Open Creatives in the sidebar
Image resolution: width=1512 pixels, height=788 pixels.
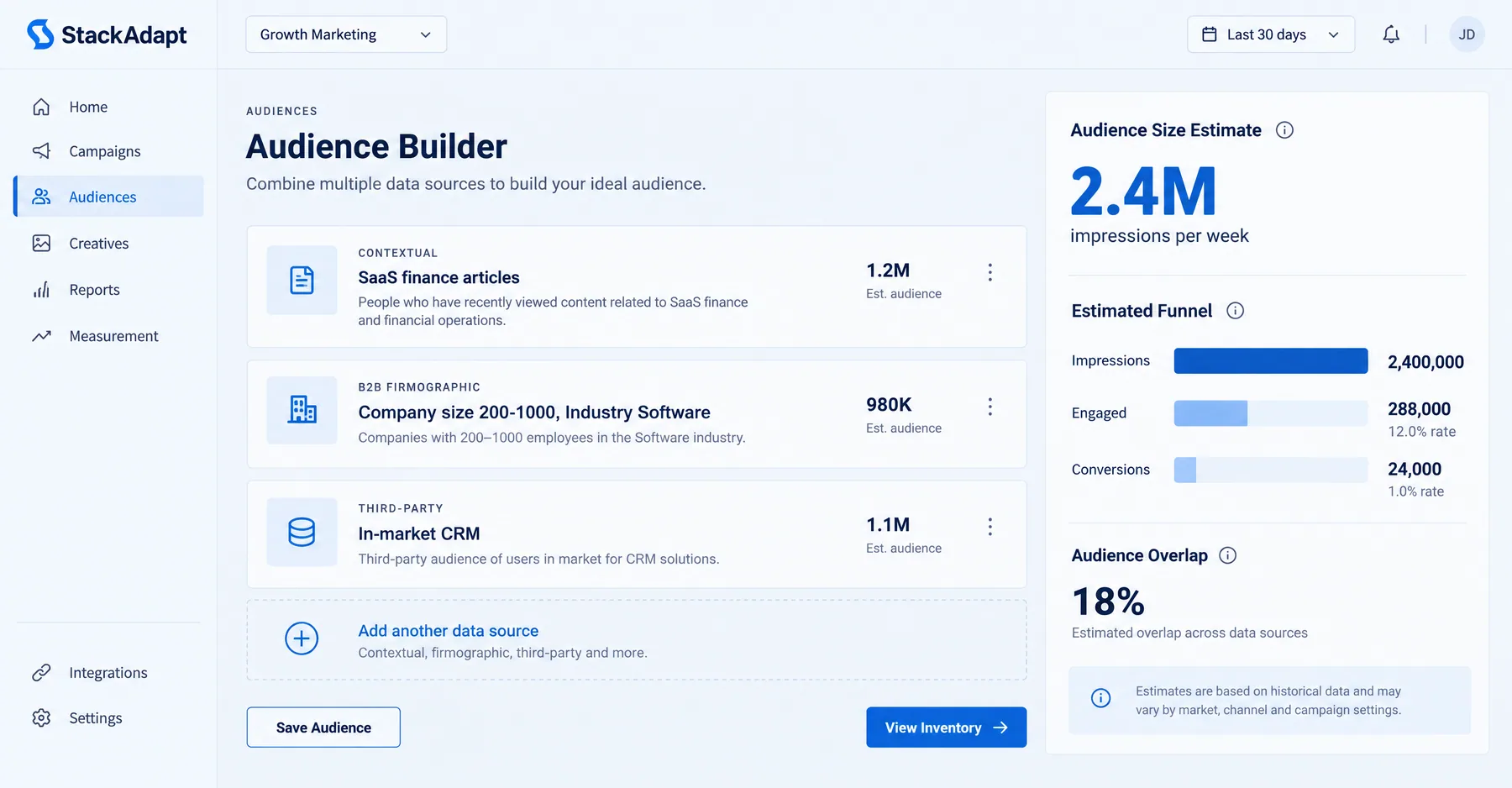point(108,244)
